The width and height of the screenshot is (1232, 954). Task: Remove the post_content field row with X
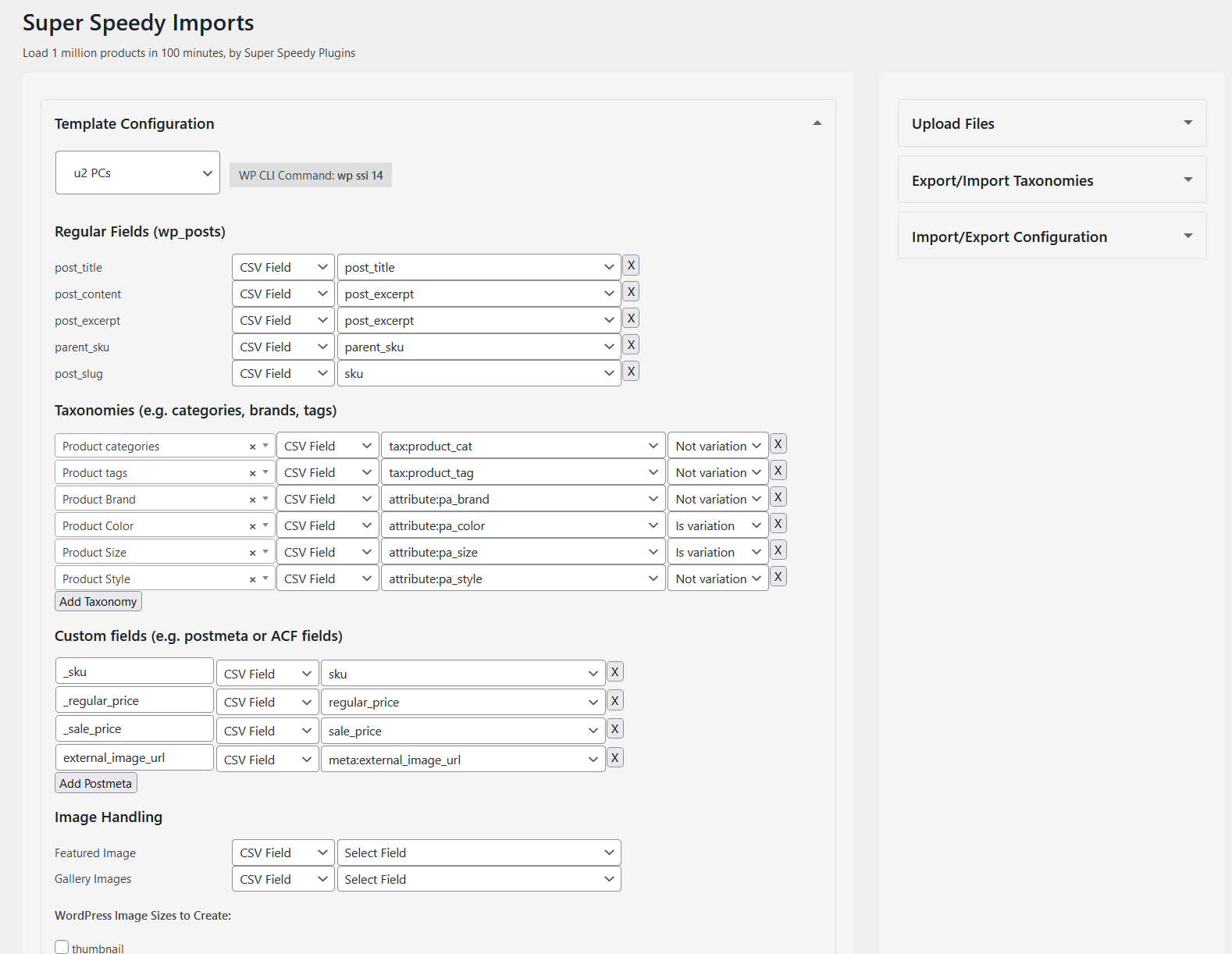click(631, 292)
